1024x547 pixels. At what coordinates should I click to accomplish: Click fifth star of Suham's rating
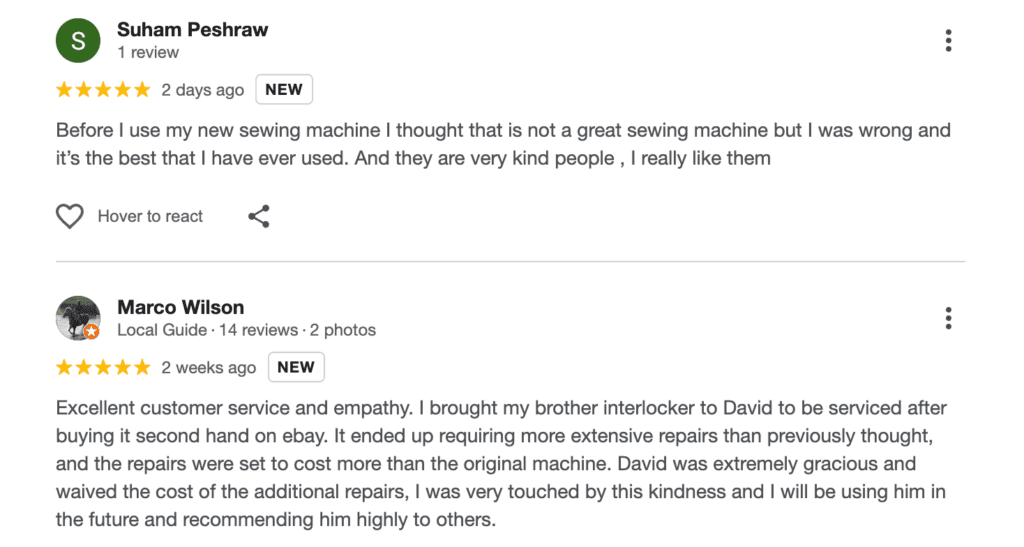pos(141,90)
